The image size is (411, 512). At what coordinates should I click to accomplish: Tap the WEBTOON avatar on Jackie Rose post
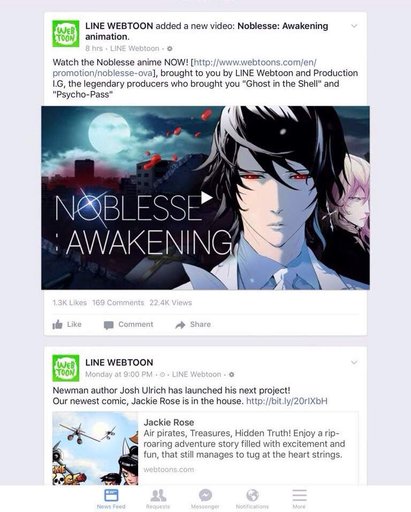click(66, 368)
